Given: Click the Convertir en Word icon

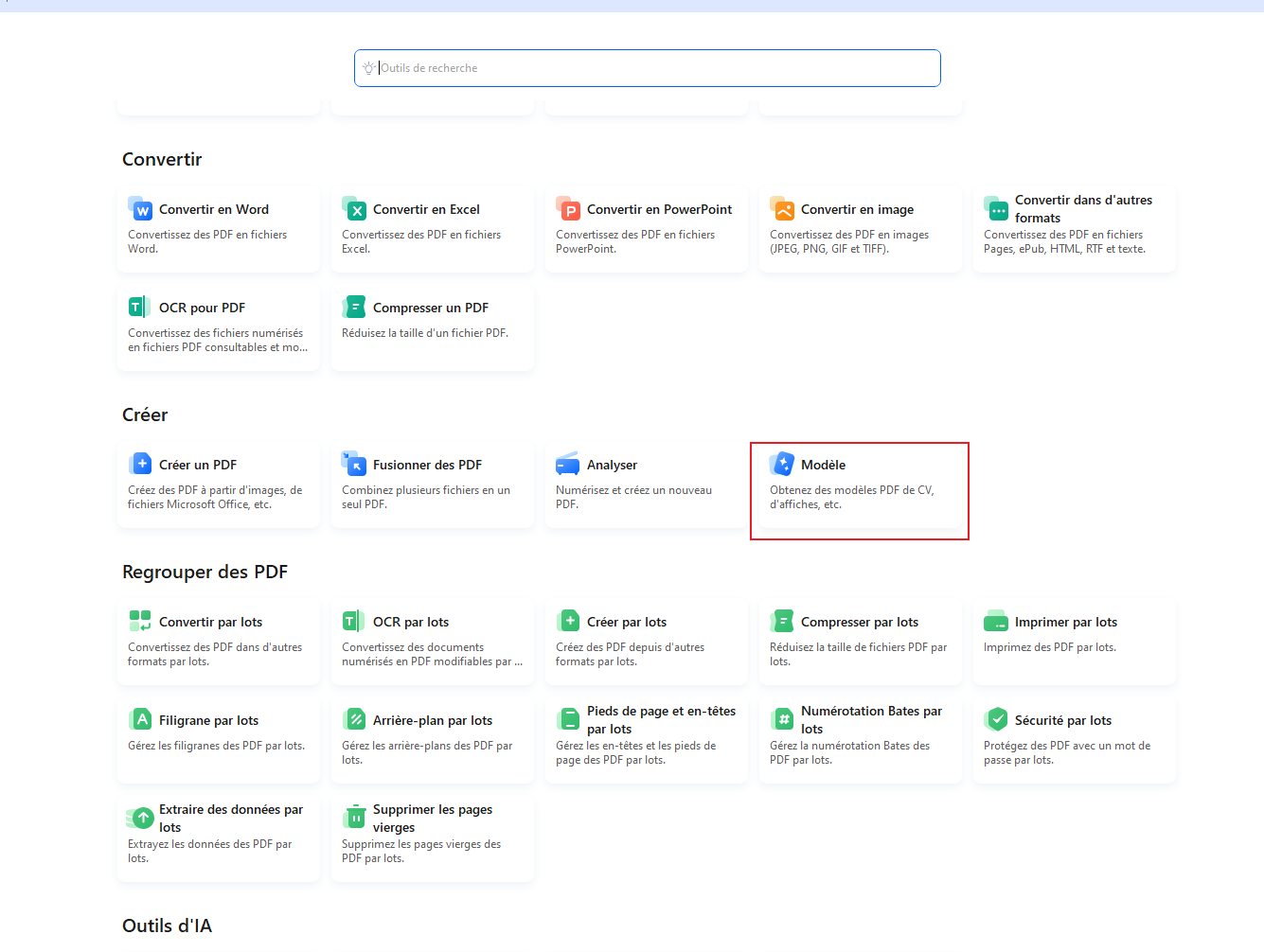Looking at the screenshot, I should click(x=140, y=209).
